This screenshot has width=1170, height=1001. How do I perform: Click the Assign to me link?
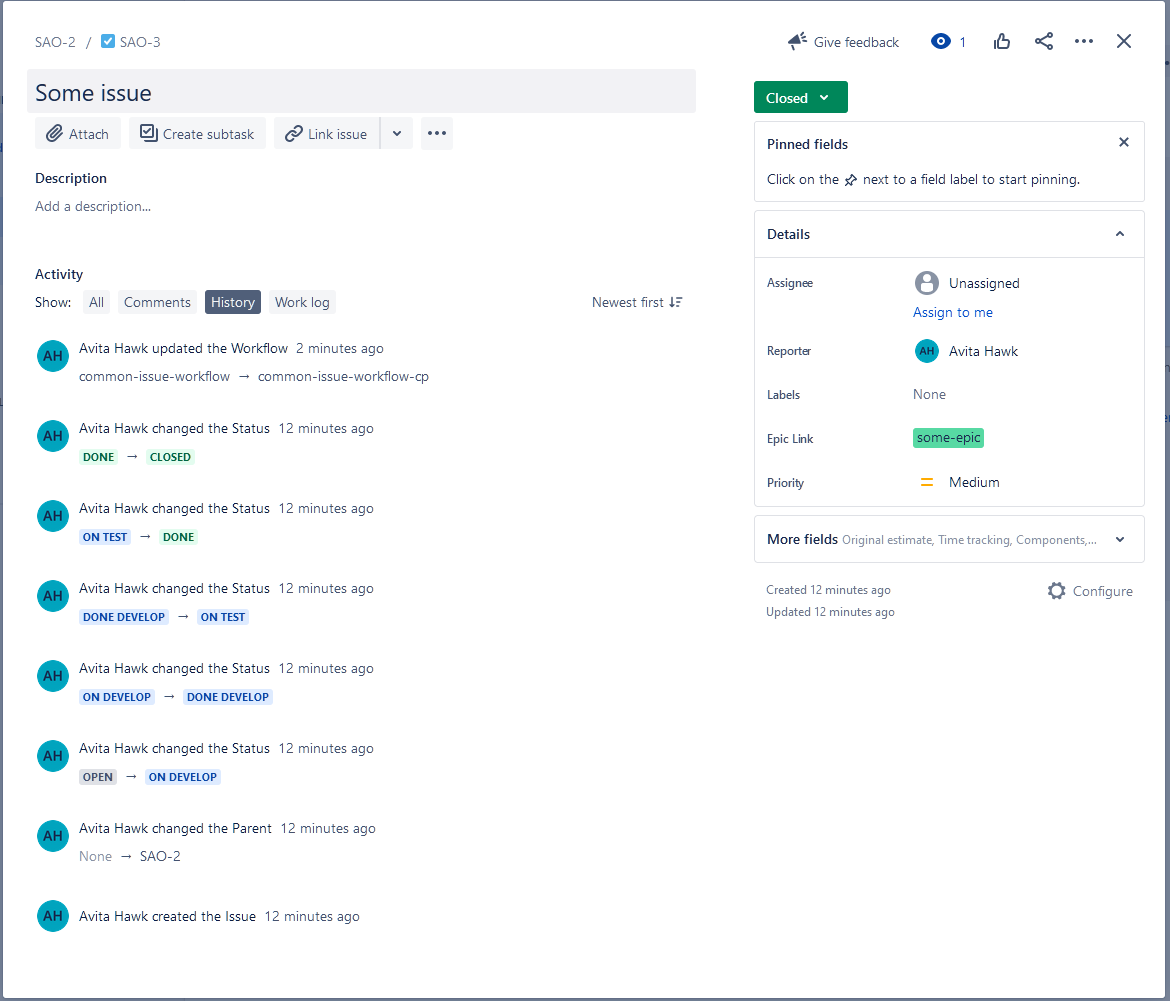pyautogui.click(x=952, y=312)
